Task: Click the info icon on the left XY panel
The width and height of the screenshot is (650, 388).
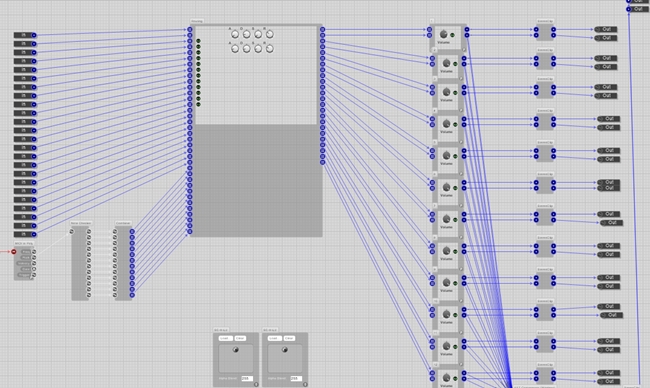Action: (256, 384)
